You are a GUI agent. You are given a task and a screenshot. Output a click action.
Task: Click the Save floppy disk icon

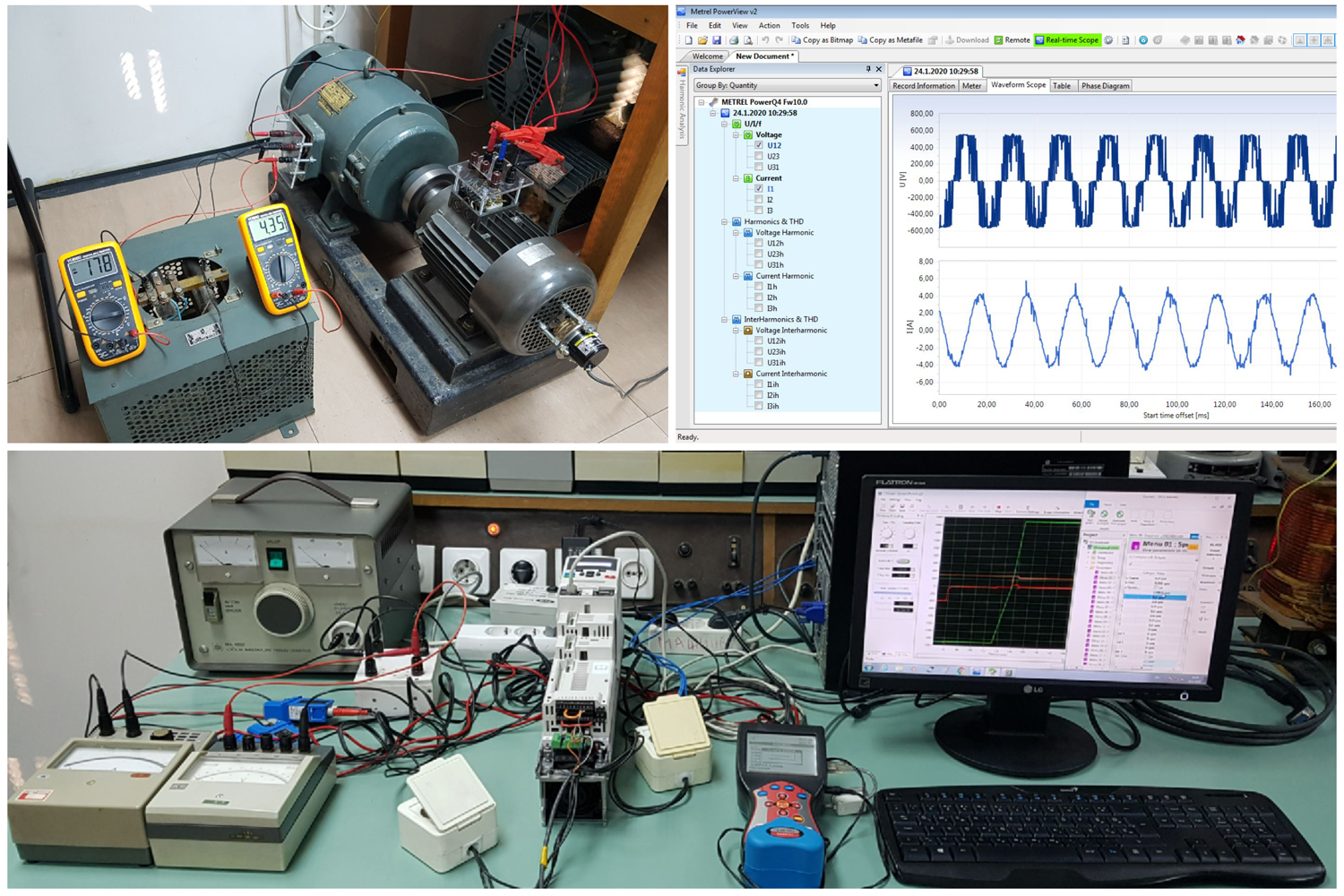point(716,40)
